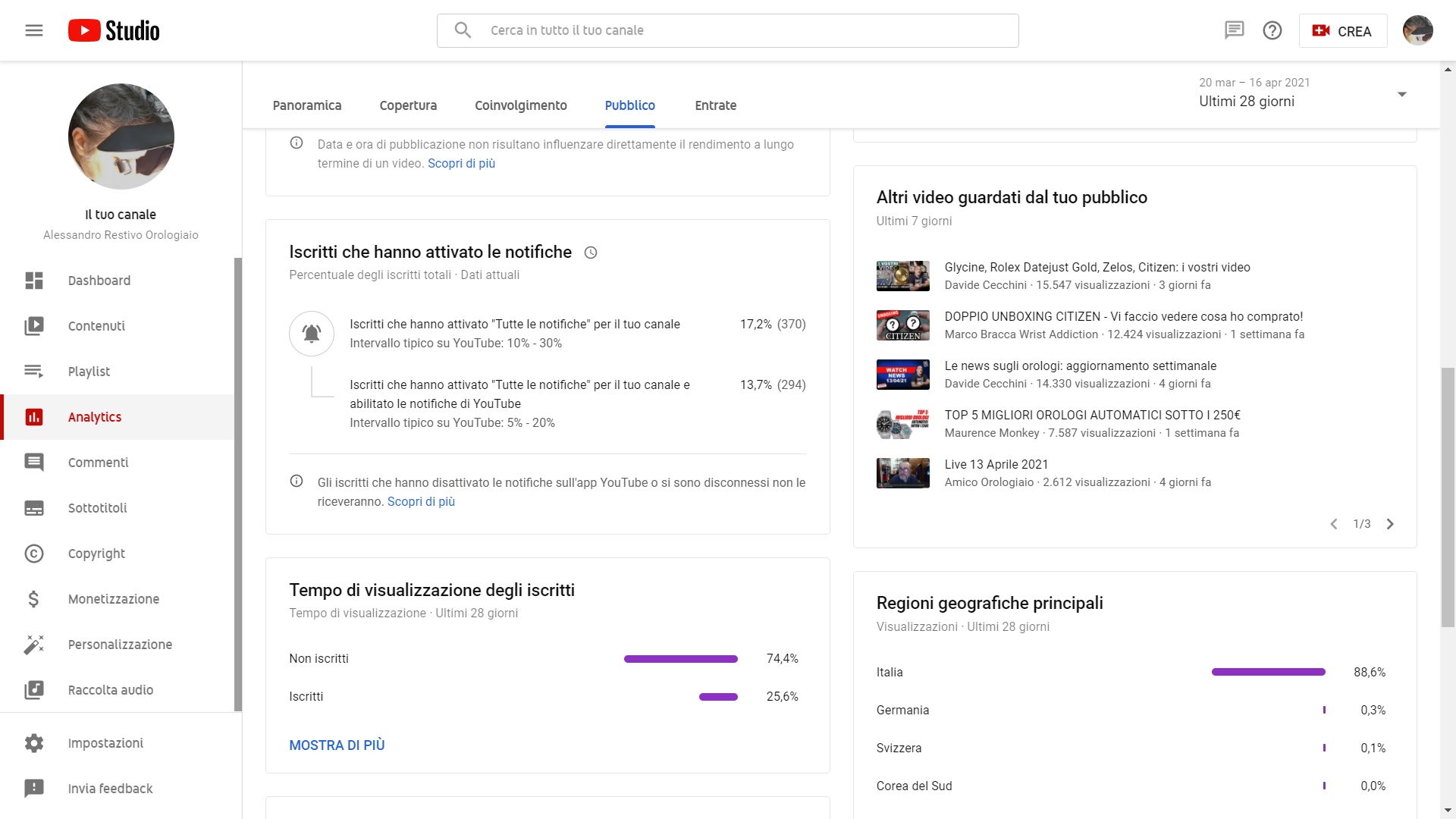The image size is (1456, 819).
Task: Click the search field Cerca in tutto il tuo canale
Action: click(728, 30)
